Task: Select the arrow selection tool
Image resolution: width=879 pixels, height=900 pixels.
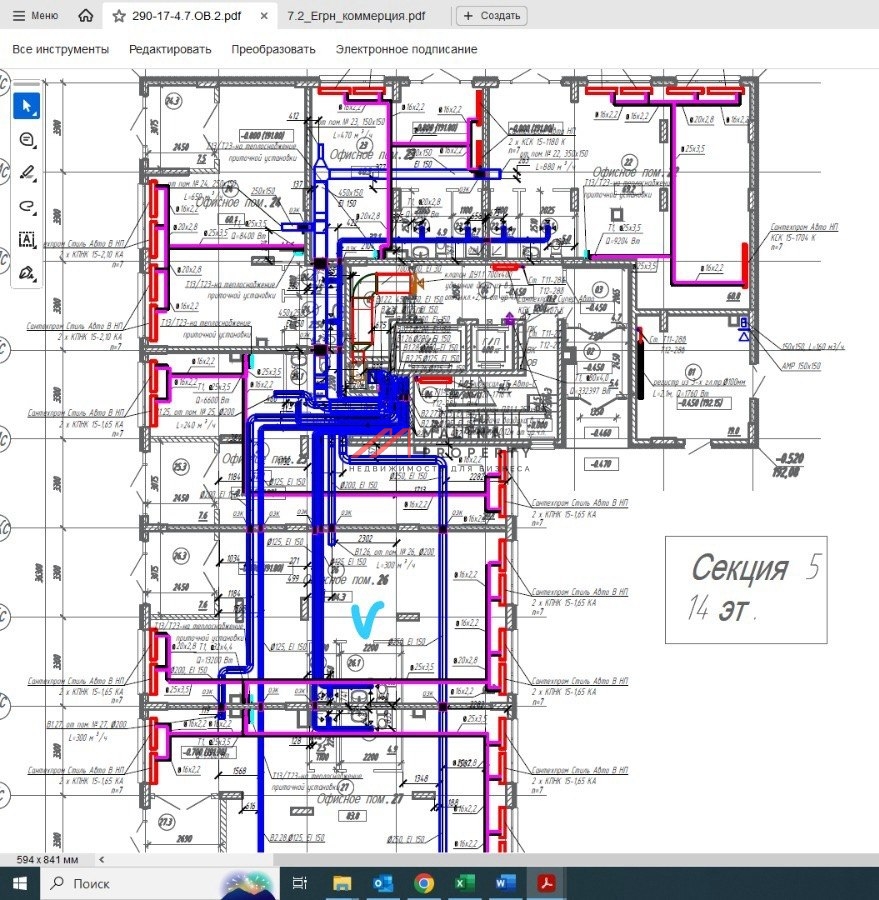Action: click(27, 106)
